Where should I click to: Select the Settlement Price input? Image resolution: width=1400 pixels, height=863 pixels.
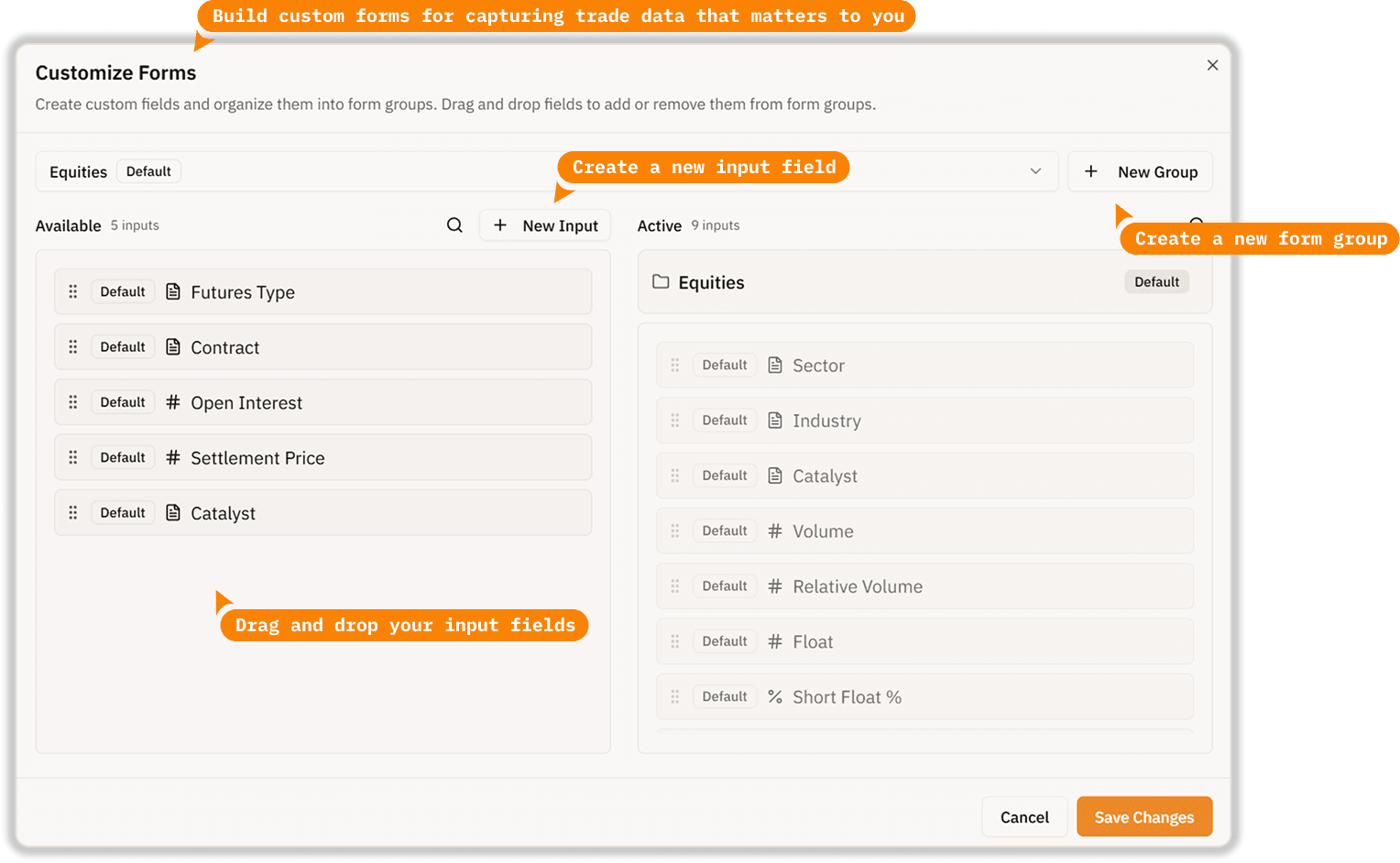point(323,457)
